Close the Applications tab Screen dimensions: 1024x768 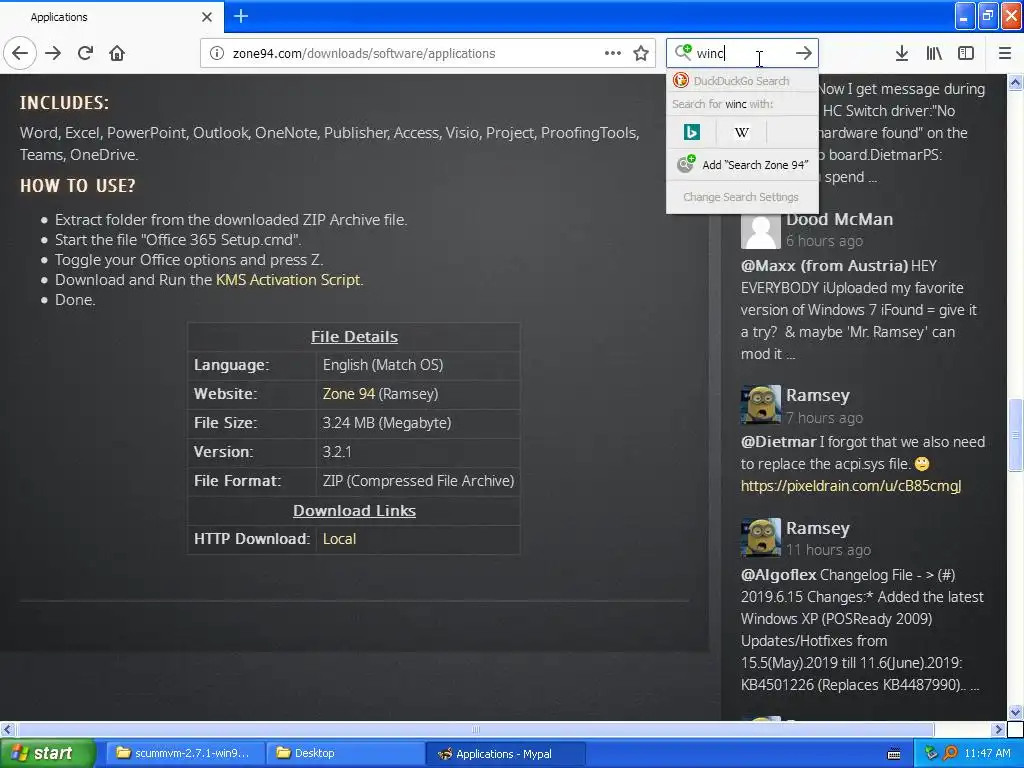coord(207,16)
